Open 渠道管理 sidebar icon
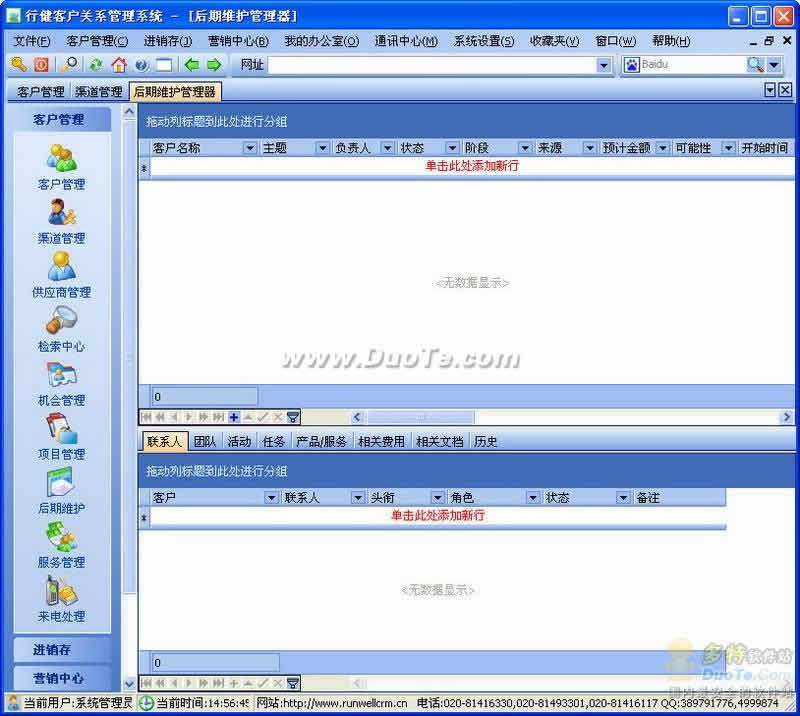This screenshot has width=800, height=716. (61, 212)
